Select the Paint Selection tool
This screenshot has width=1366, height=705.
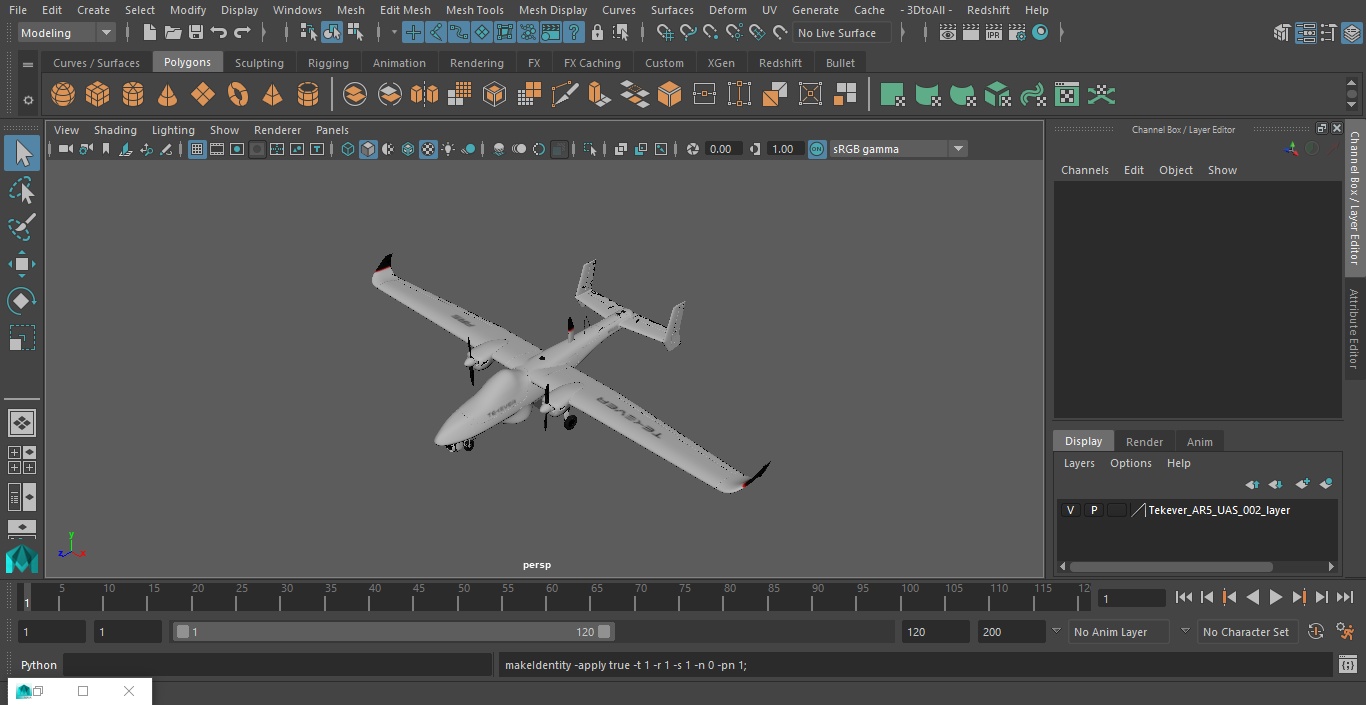pyautogui.click(x=22, y=227)
